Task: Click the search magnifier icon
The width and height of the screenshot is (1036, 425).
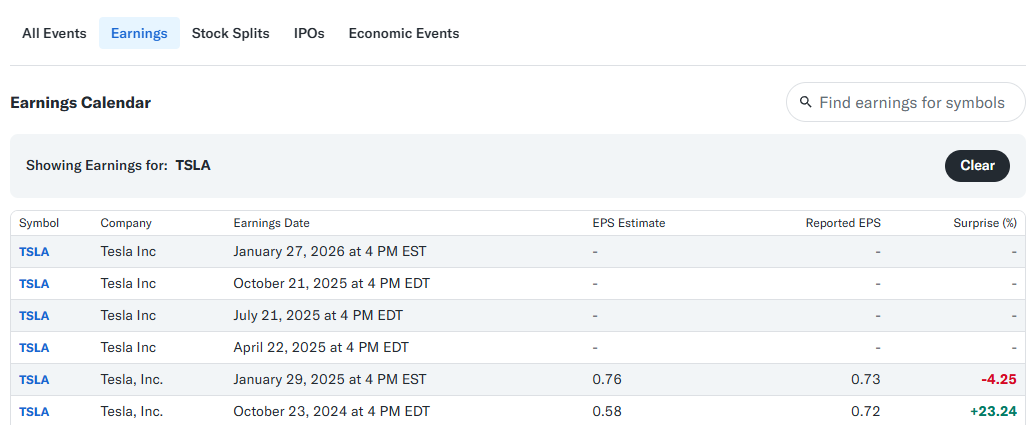Action: (x=805, y=102)
